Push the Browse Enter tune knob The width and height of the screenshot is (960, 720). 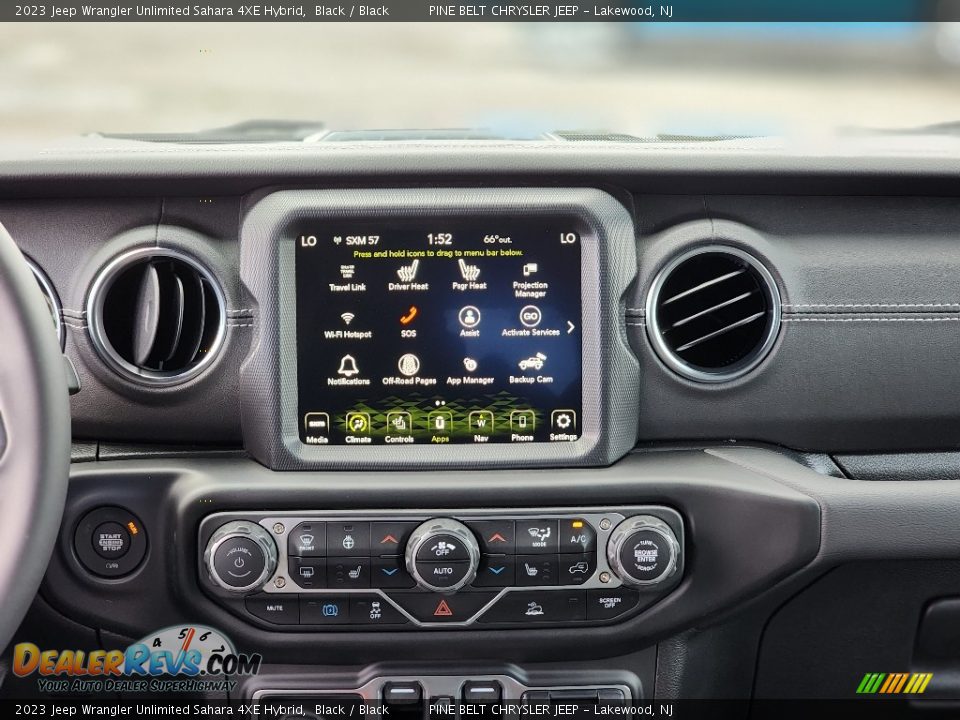point(645,554)
